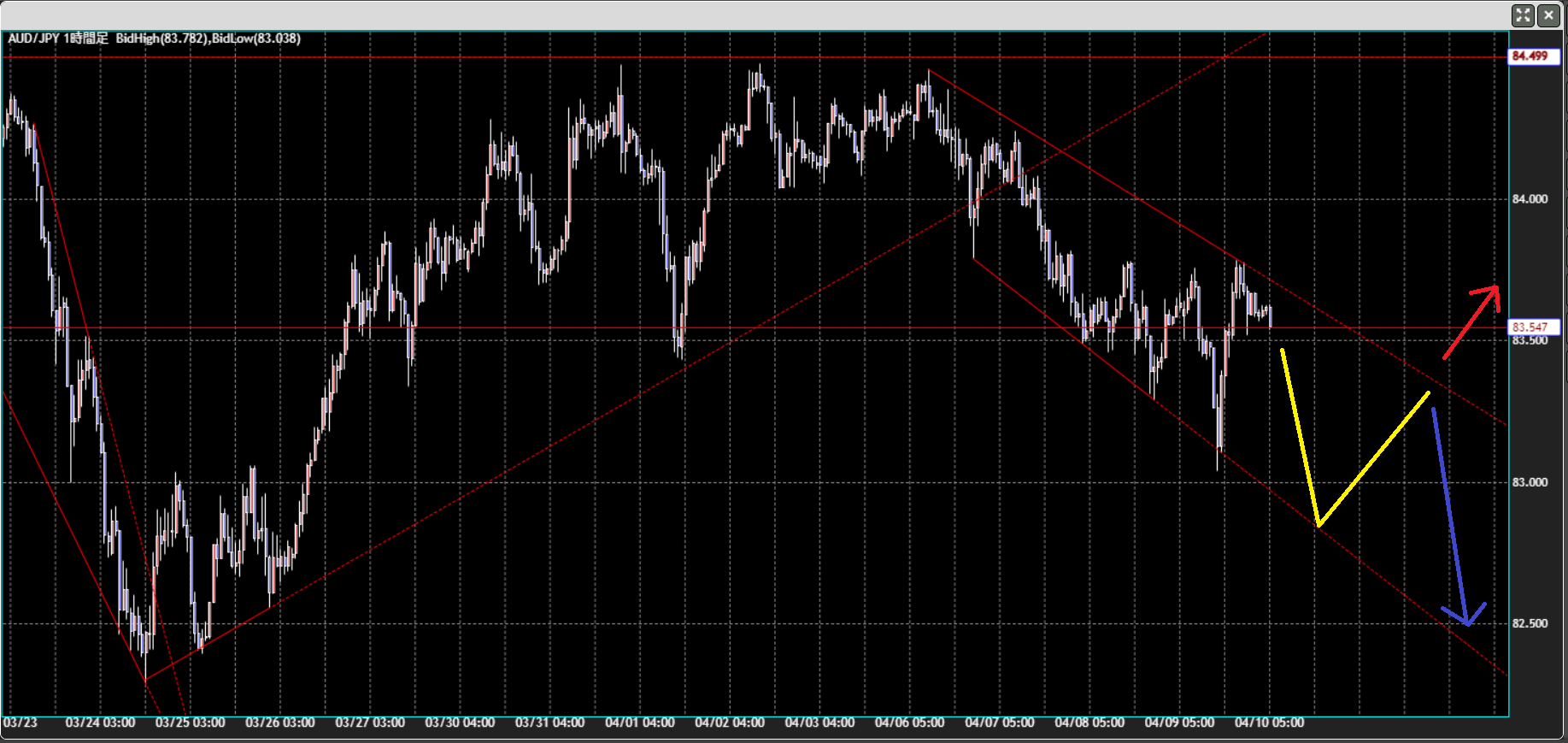Click the 84.499 price line label
Screen dimensions: 1568x743
click(x=1536, y=56)
